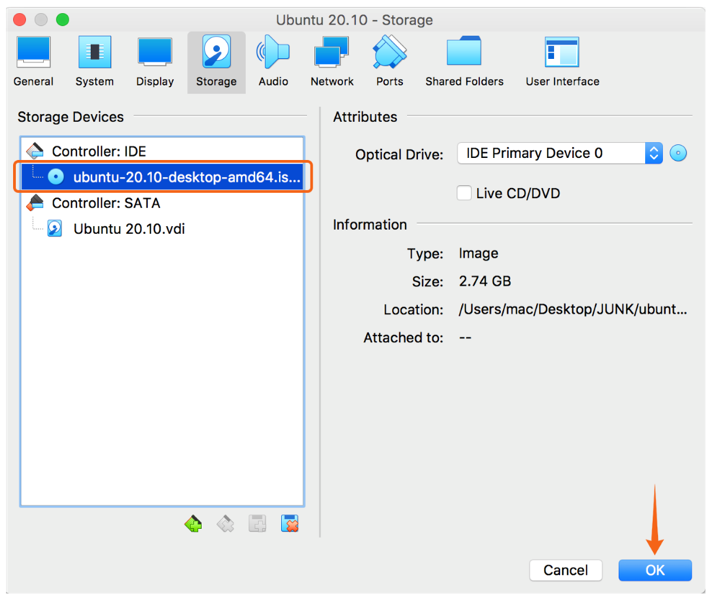Select the Storage settings tab
710x600 pixels.
pyautogui.click(x=216, y=62)
